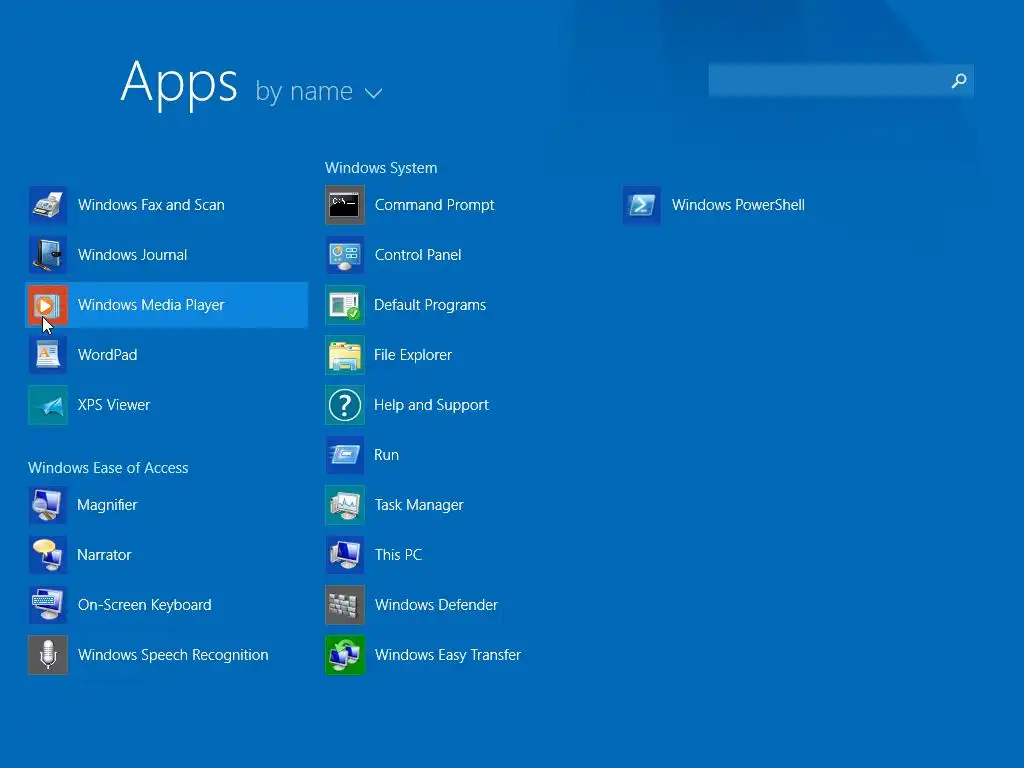1024x768 pixels.
Task: Click the Default Programs icon
Action: coord(345,305)
